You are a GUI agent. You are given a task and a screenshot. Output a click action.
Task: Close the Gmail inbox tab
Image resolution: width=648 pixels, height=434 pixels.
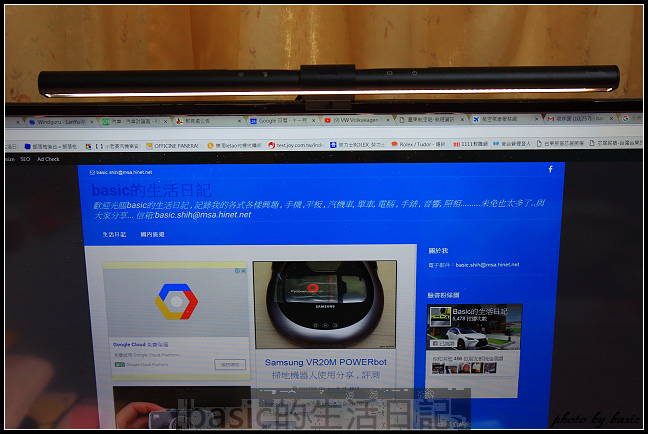[x=611, y=119]
